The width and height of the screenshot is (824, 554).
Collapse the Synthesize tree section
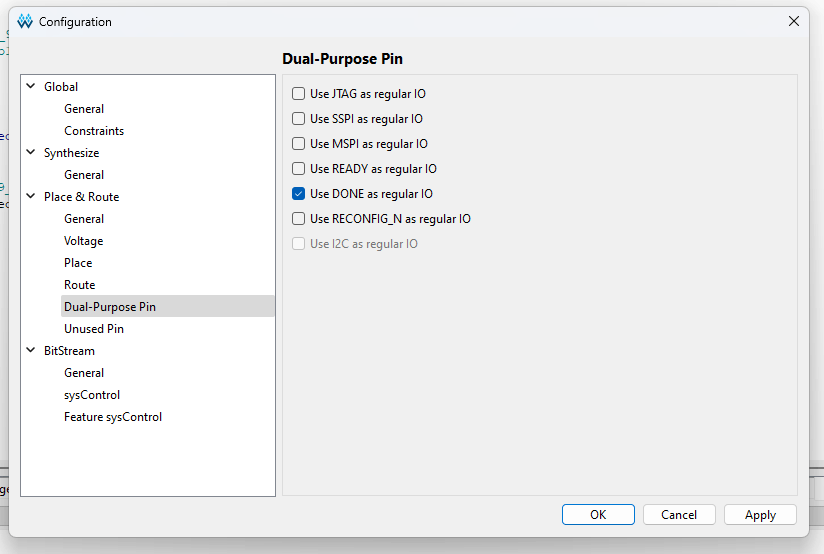click(x=31, y=152)
